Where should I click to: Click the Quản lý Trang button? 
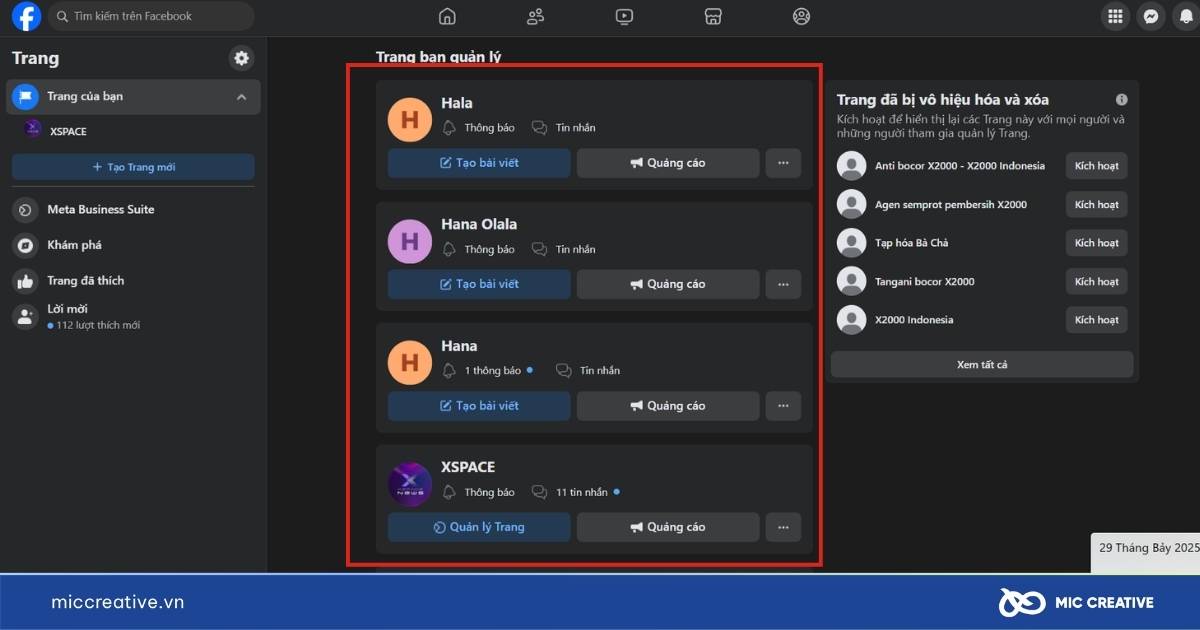coord(479,527)
